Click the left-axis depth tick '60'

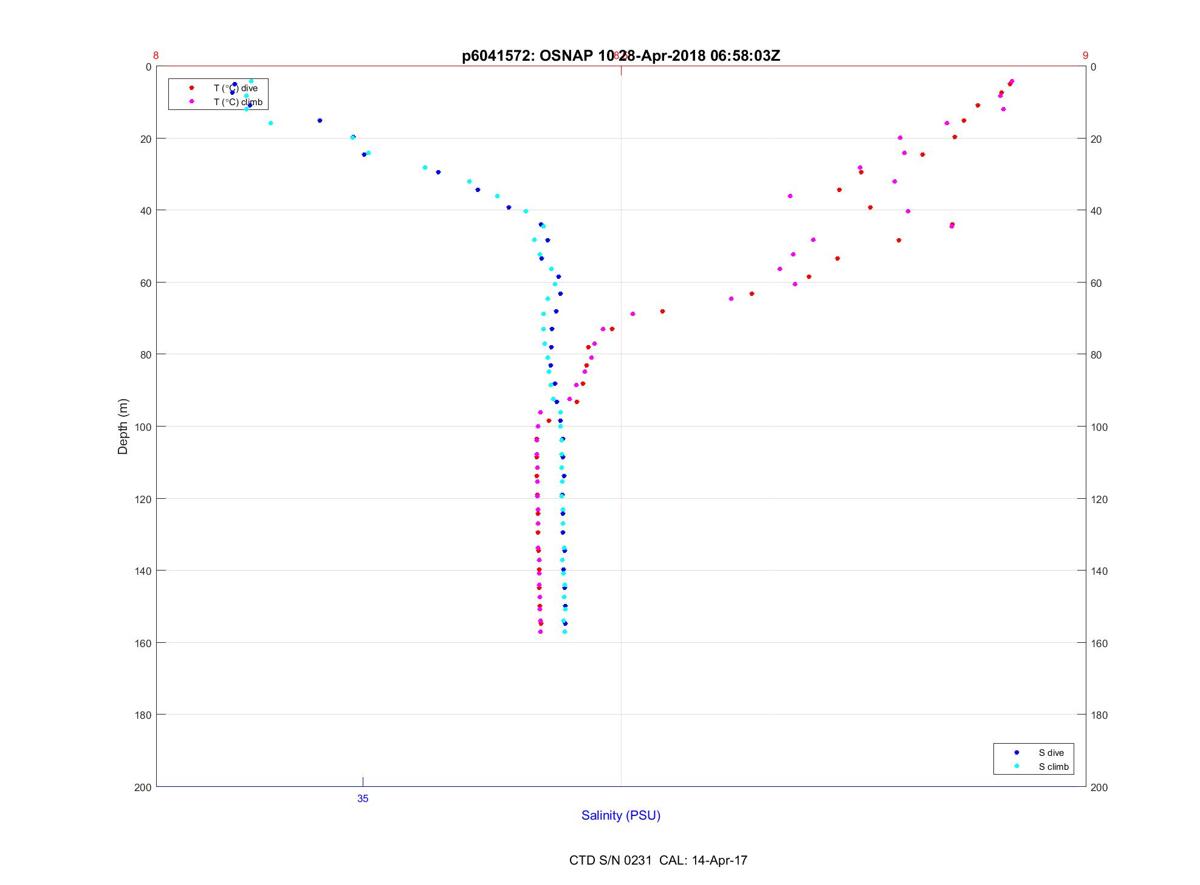coord(145,283)
